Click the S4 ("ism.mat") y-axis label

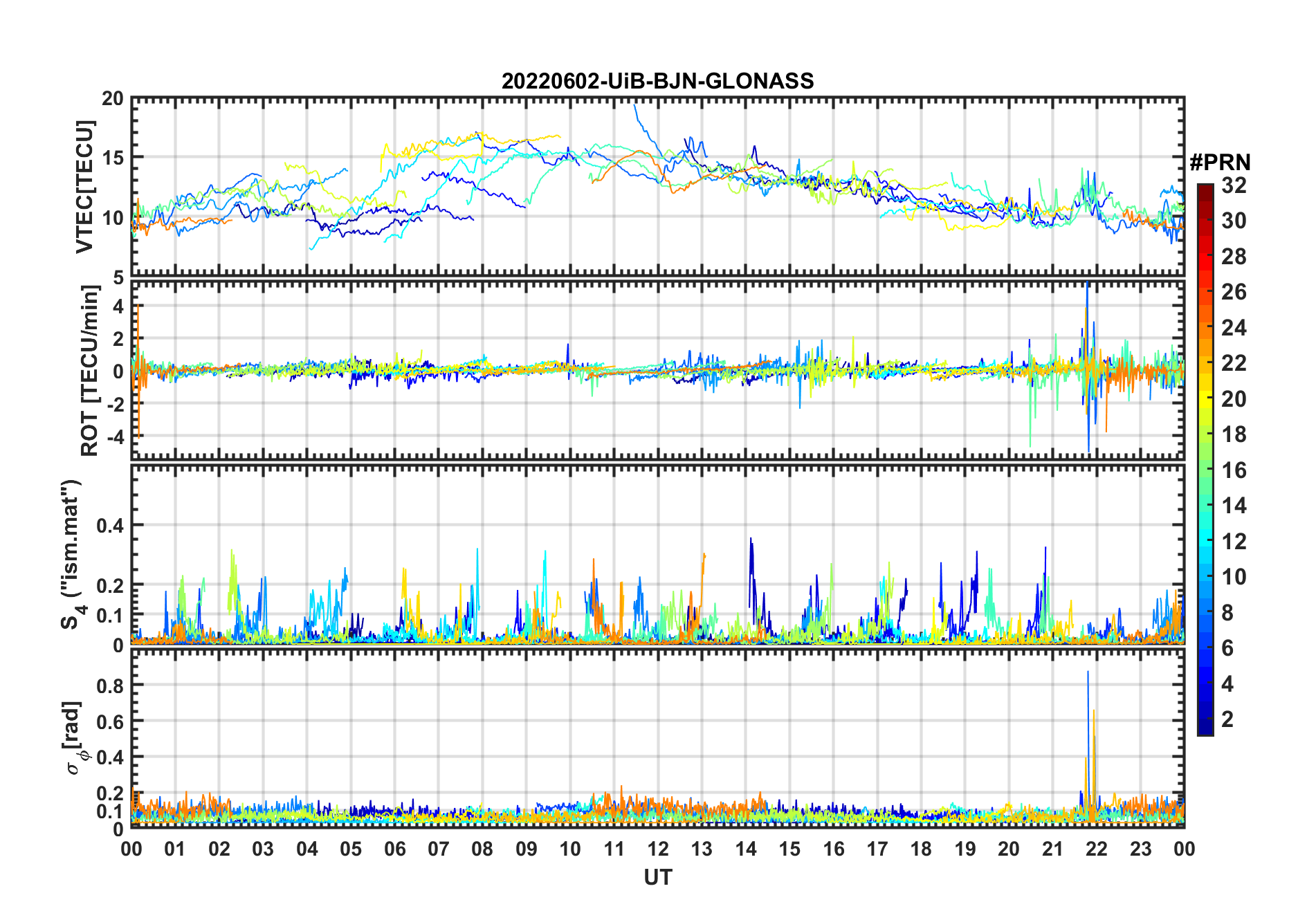[x=73, y=555]
